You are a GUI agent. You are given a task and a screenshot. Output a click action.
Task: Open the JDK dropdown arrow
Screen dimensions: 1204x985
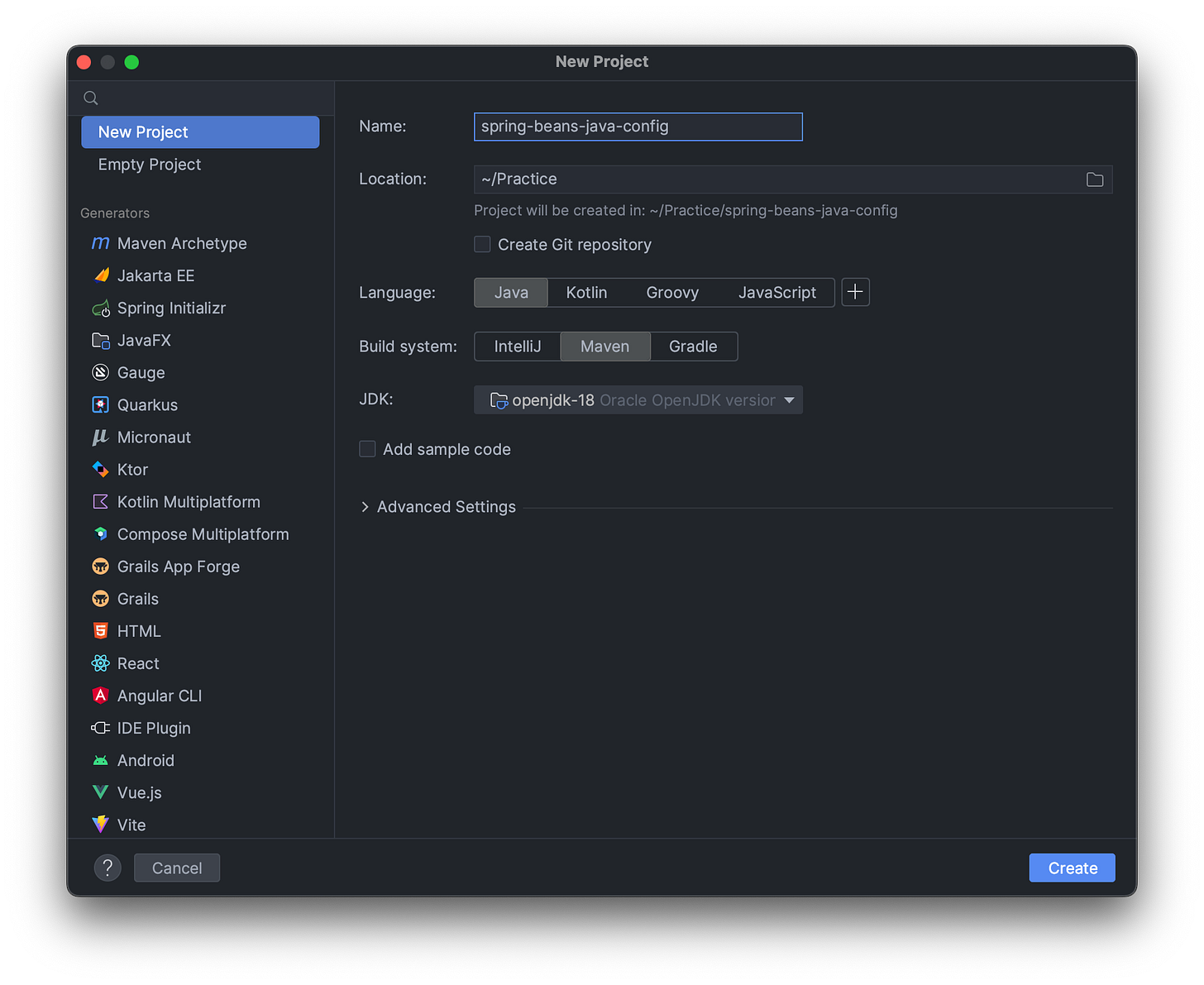click(x=789, y=400)
